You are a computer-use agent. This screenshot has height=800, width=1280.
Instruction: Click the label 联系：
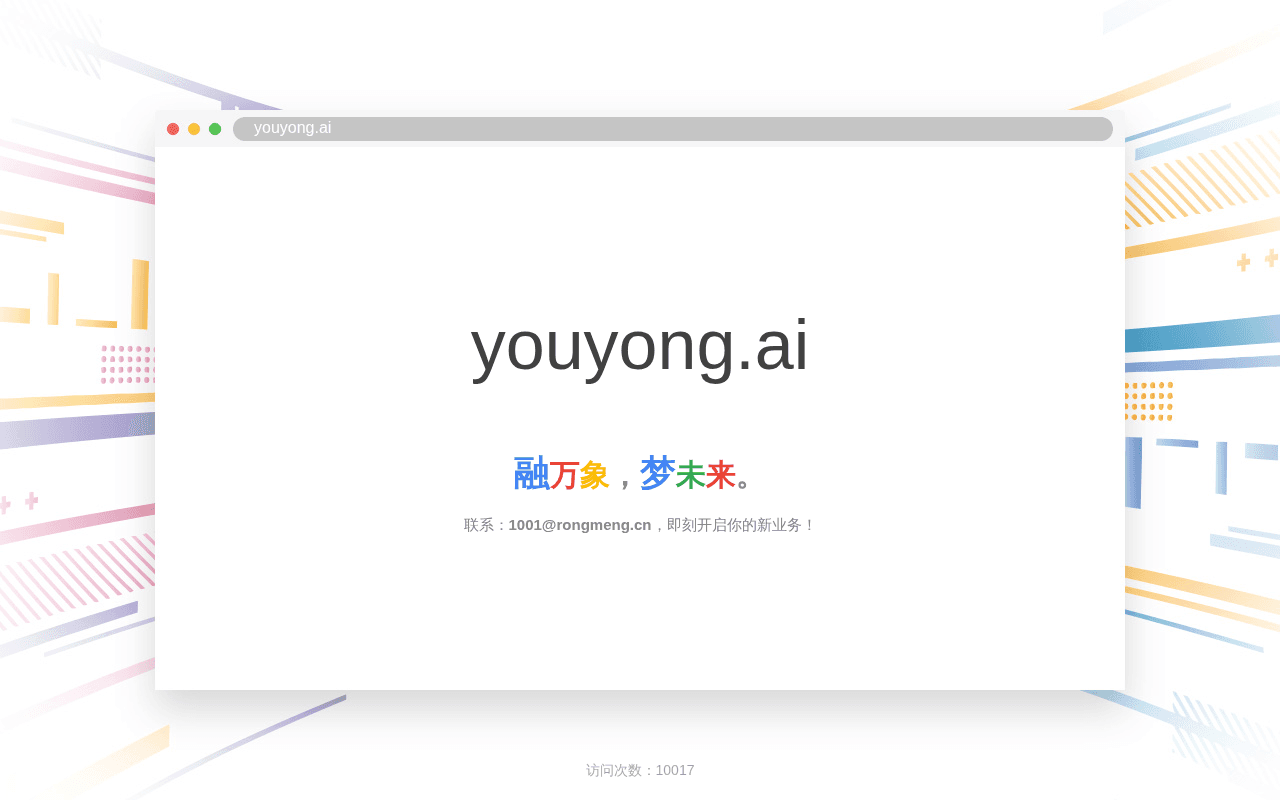point(486,525)
